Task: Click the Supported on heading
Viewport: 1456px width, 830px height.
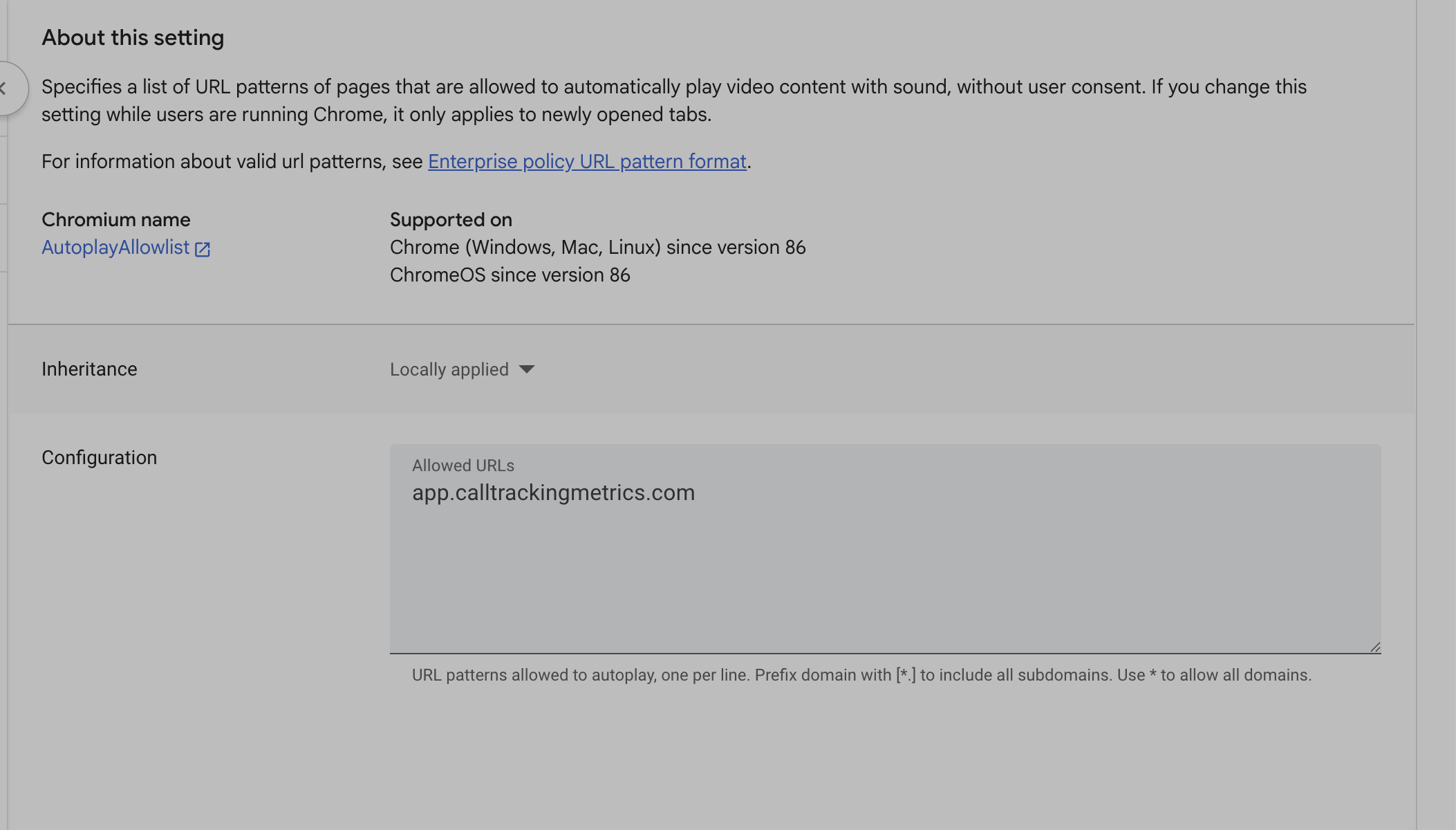Action: pyautogui.click(x=451, y=220)
